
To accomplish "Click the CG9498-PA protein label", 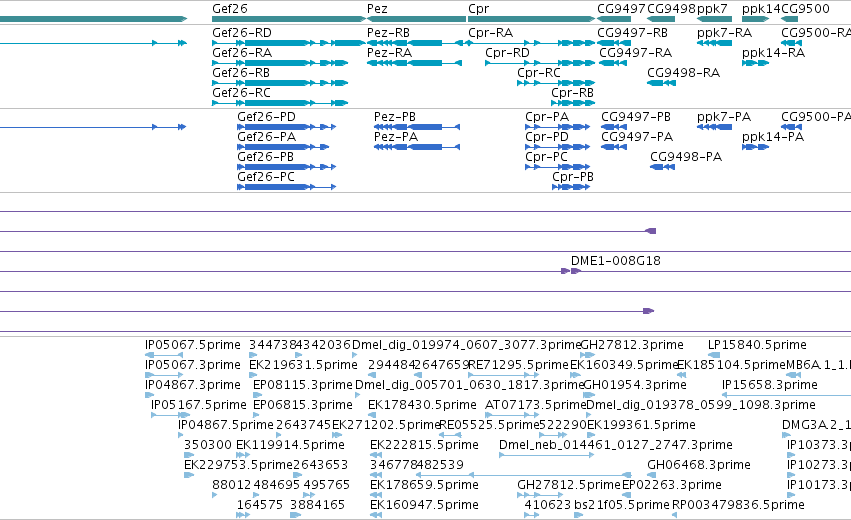I will click(686, 157).
